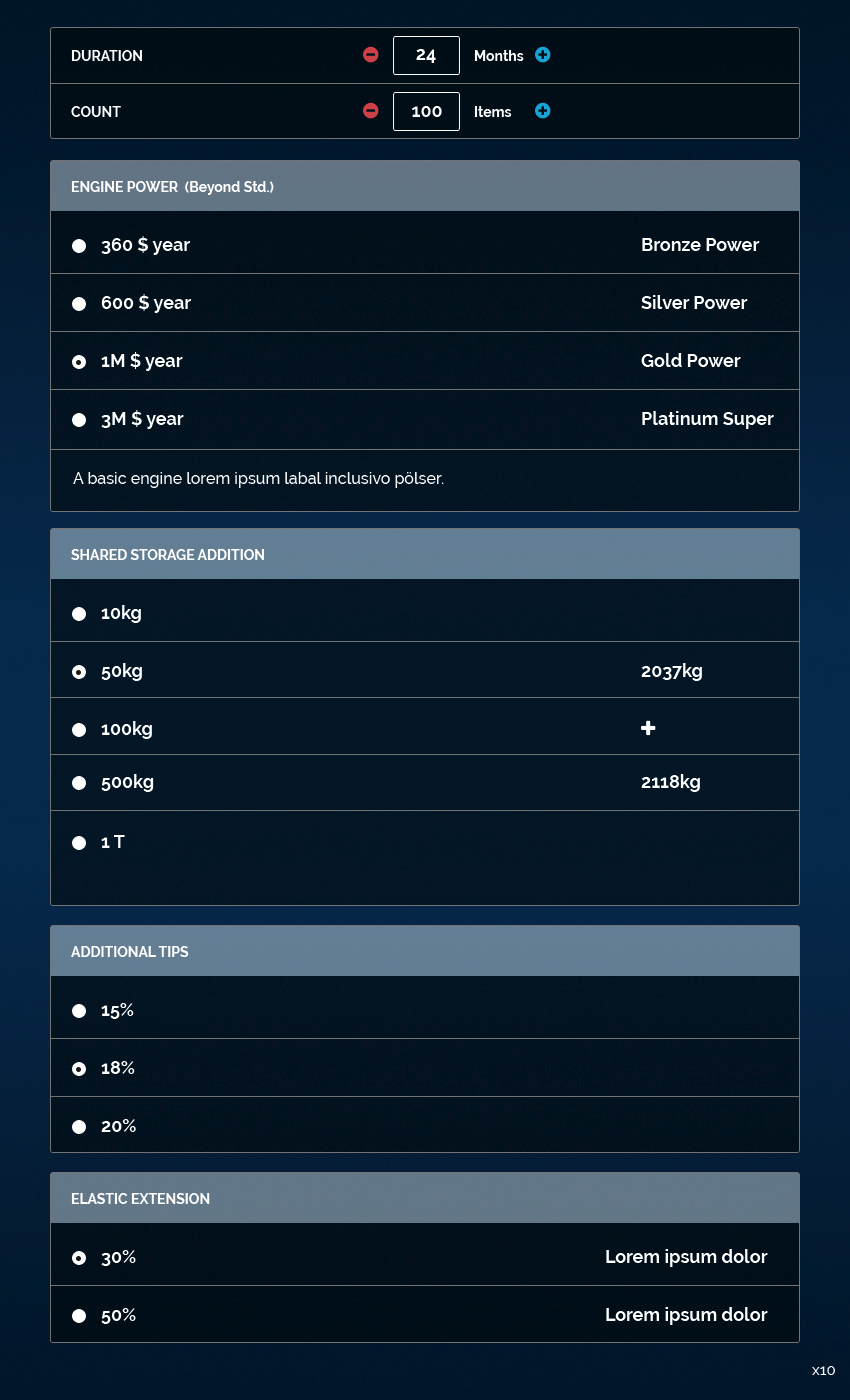Select the 500kg storage radio button
Viewport: 850px width, 1400px height.
(x=79, y=783)
